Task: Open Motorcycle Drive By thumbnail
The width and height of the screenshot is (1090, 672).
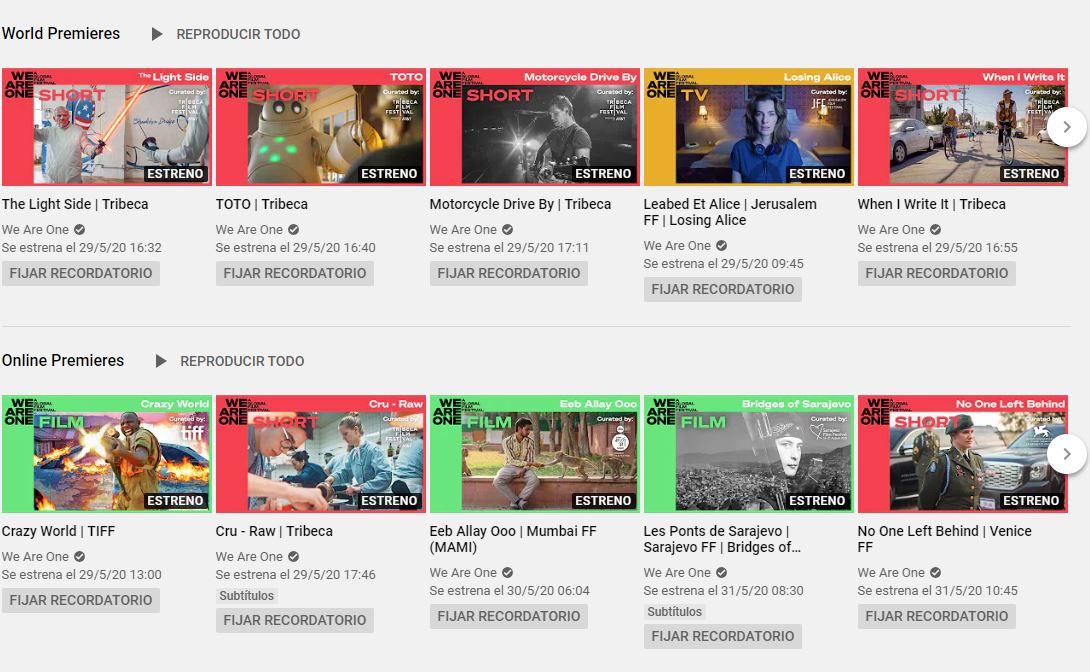Action: point(535,126)
